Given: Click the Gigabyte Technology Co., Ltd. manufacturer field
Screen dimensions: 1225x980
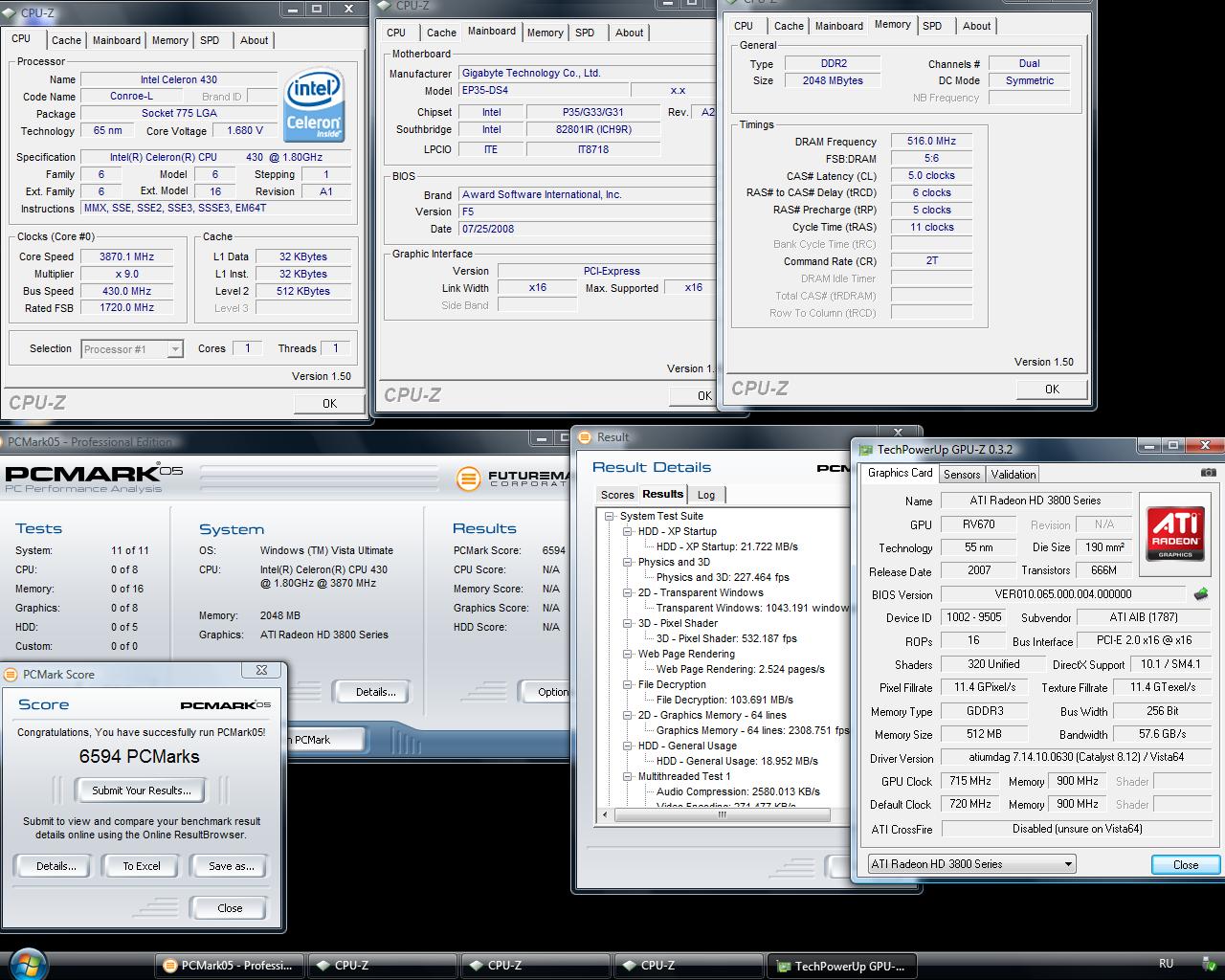Looking at the screenshot, I should [x=587, y=73].
